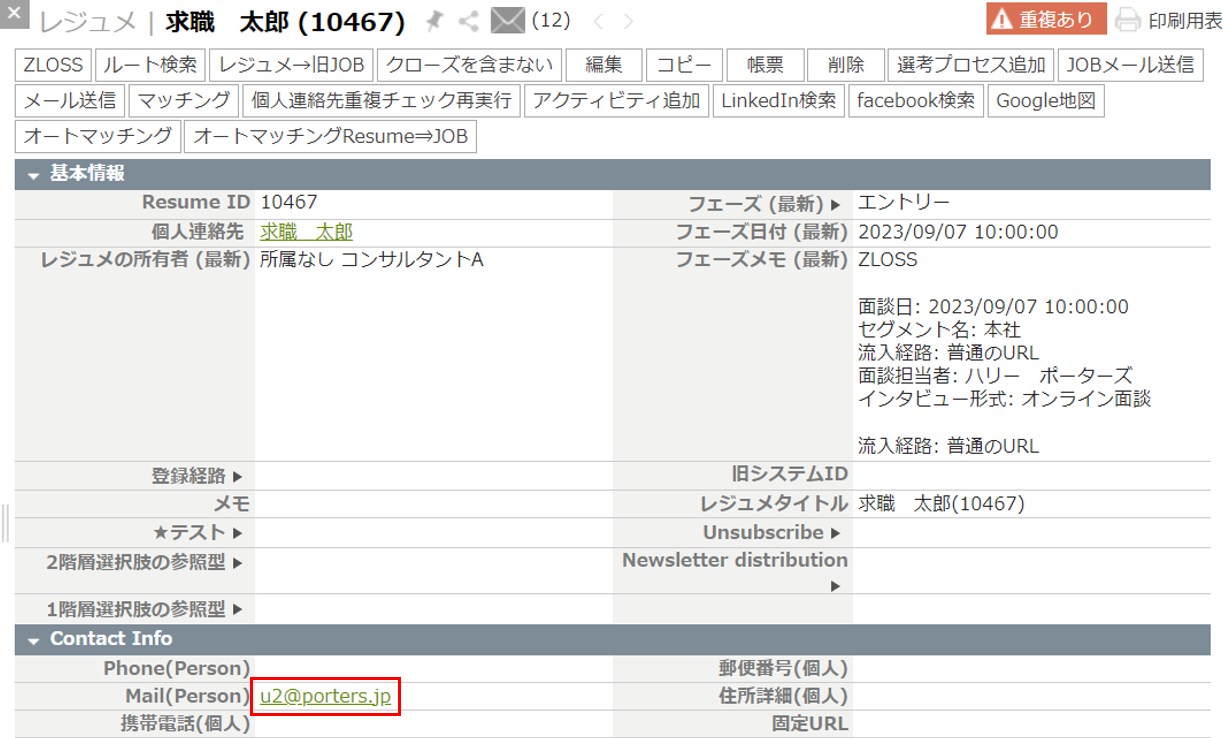The height and width of the screenshot is (738, 1223).
Task: Close the resume view with the X icon
Action: click(13, 14)
